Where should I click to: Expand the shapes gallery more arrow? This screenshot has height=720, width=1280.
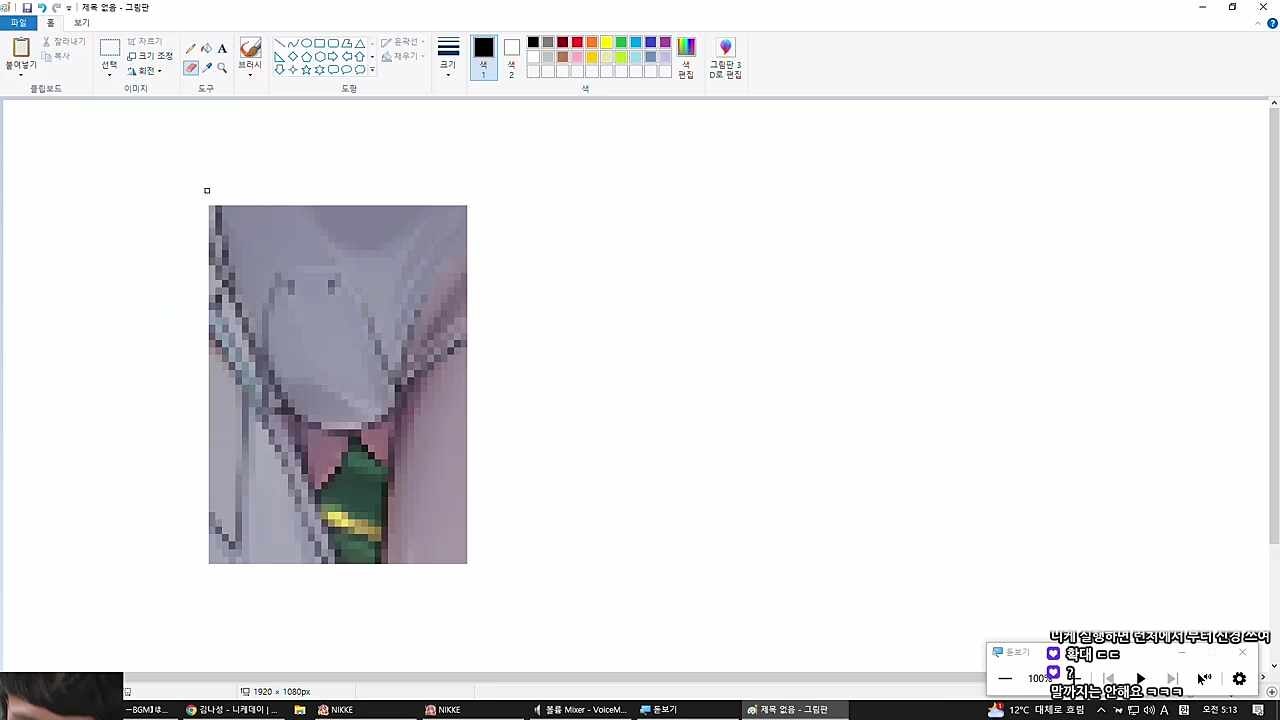(x=372, y=70)
